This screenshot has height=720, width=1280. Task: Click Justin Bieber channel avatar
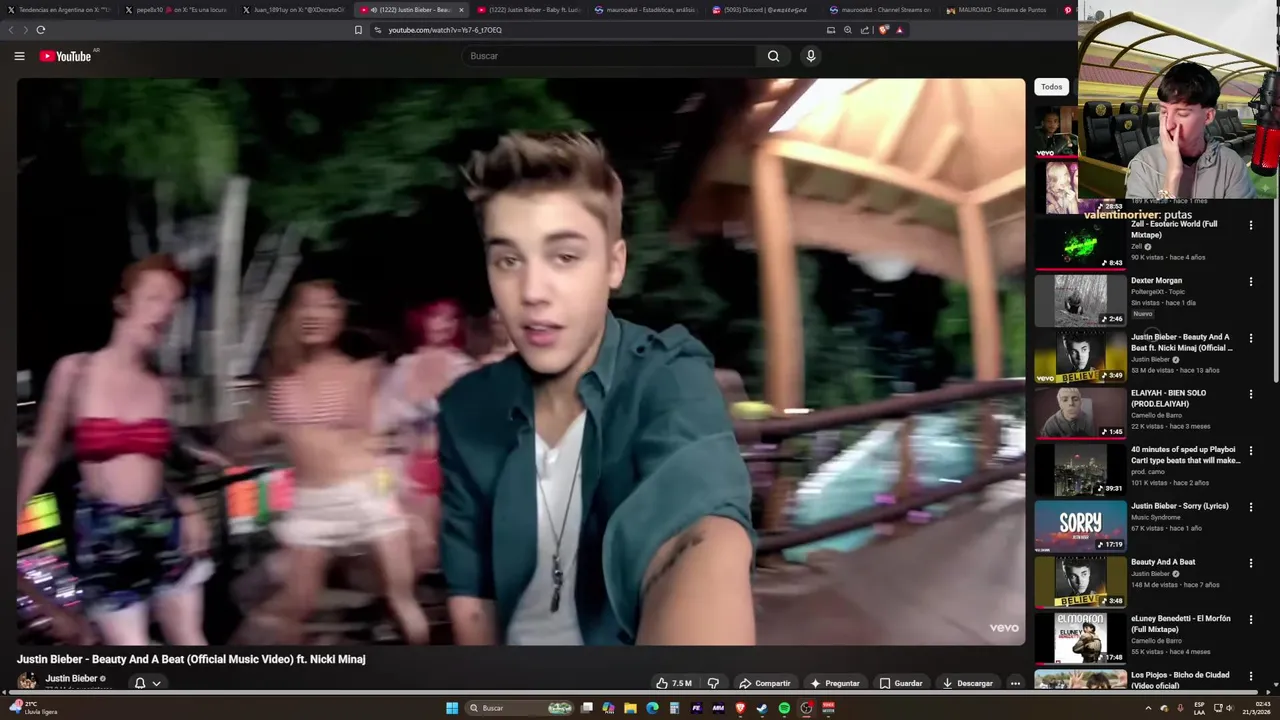27,681
